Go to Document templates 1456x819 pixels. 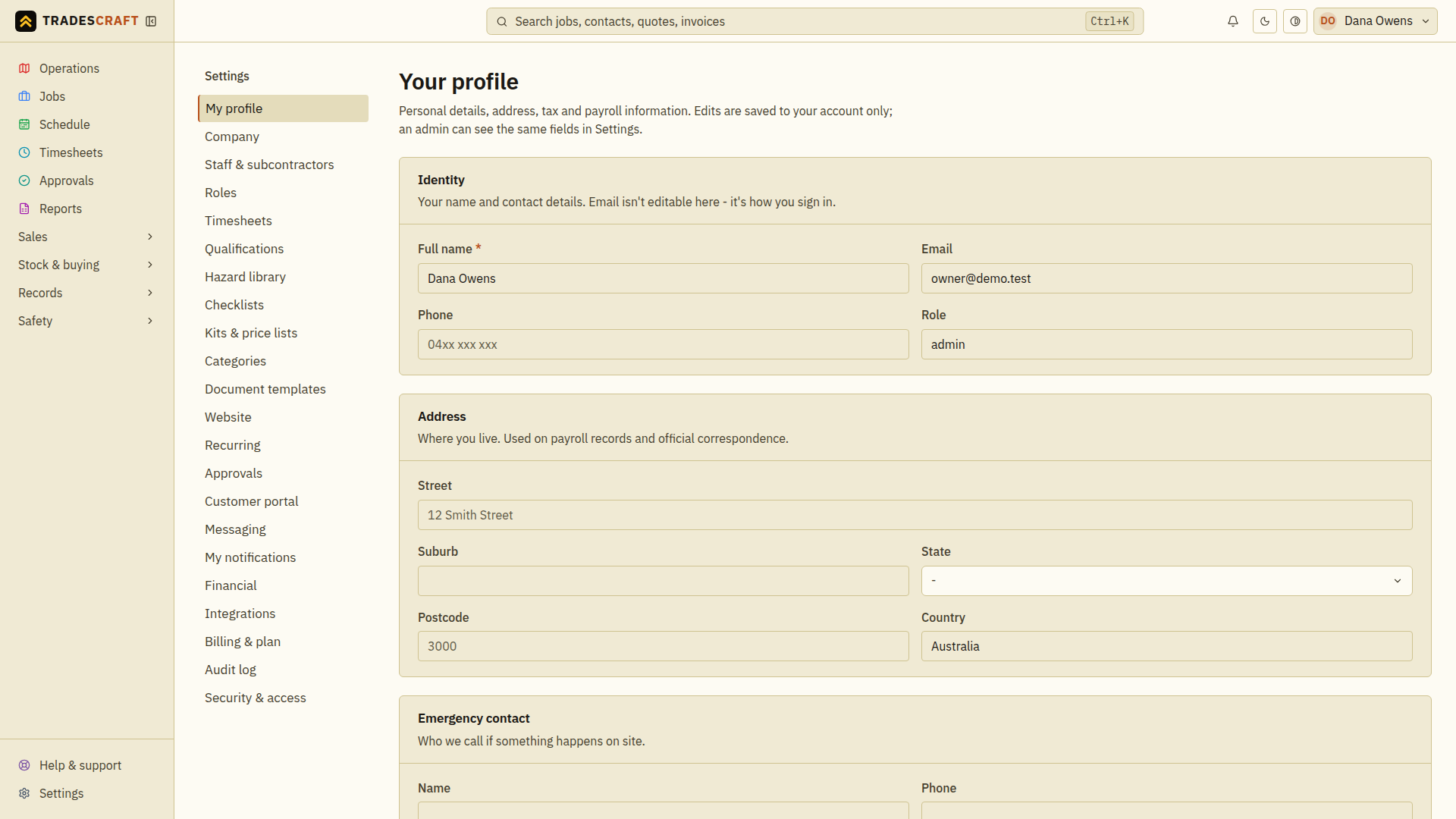(283, 389)
